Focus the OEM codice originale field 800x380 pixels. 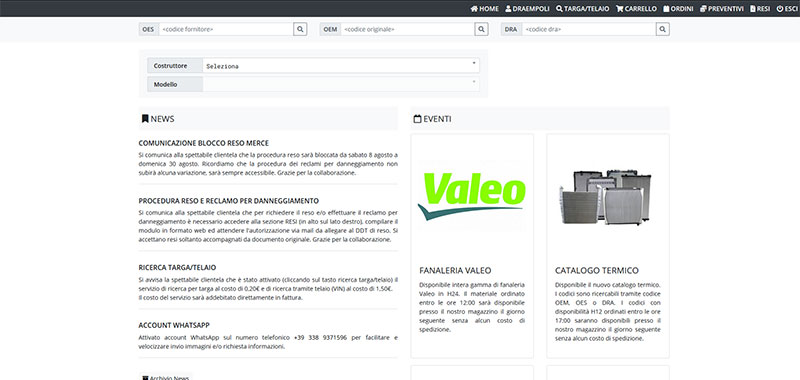(408, 30)
